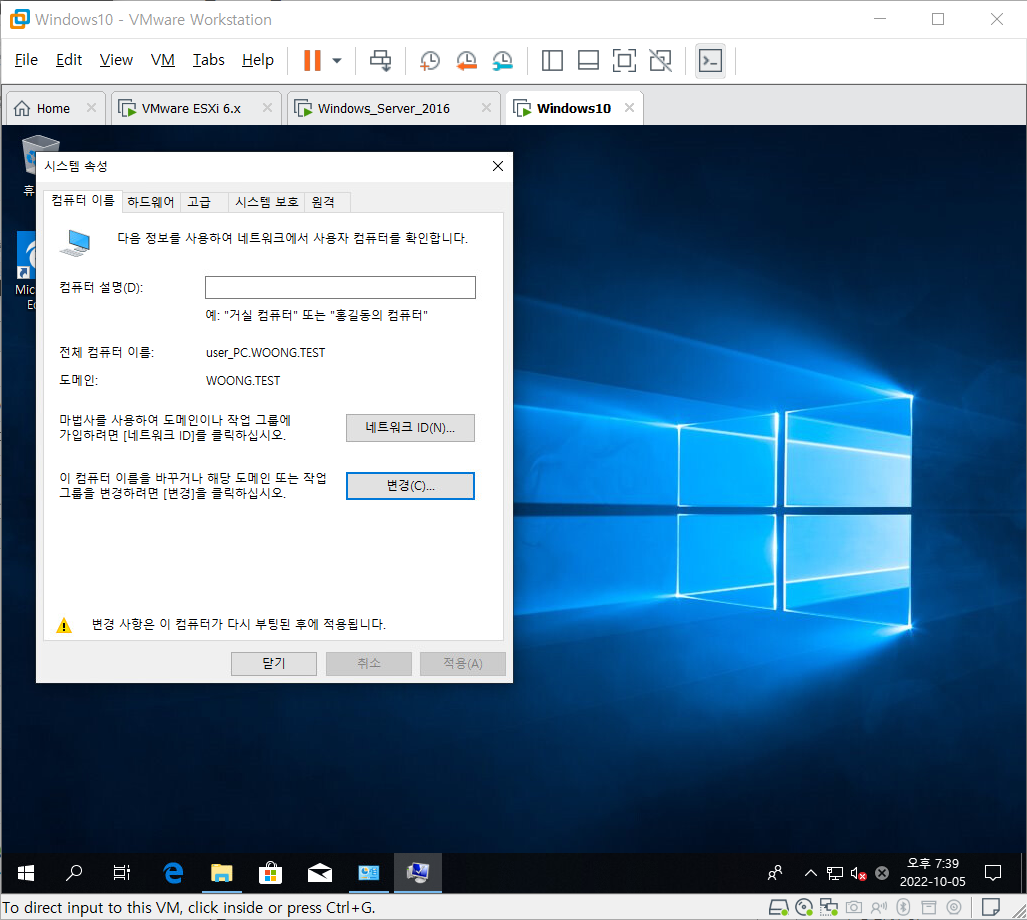
Task: Select the 시스템 보호 tab
Action: tap(267, 202)
